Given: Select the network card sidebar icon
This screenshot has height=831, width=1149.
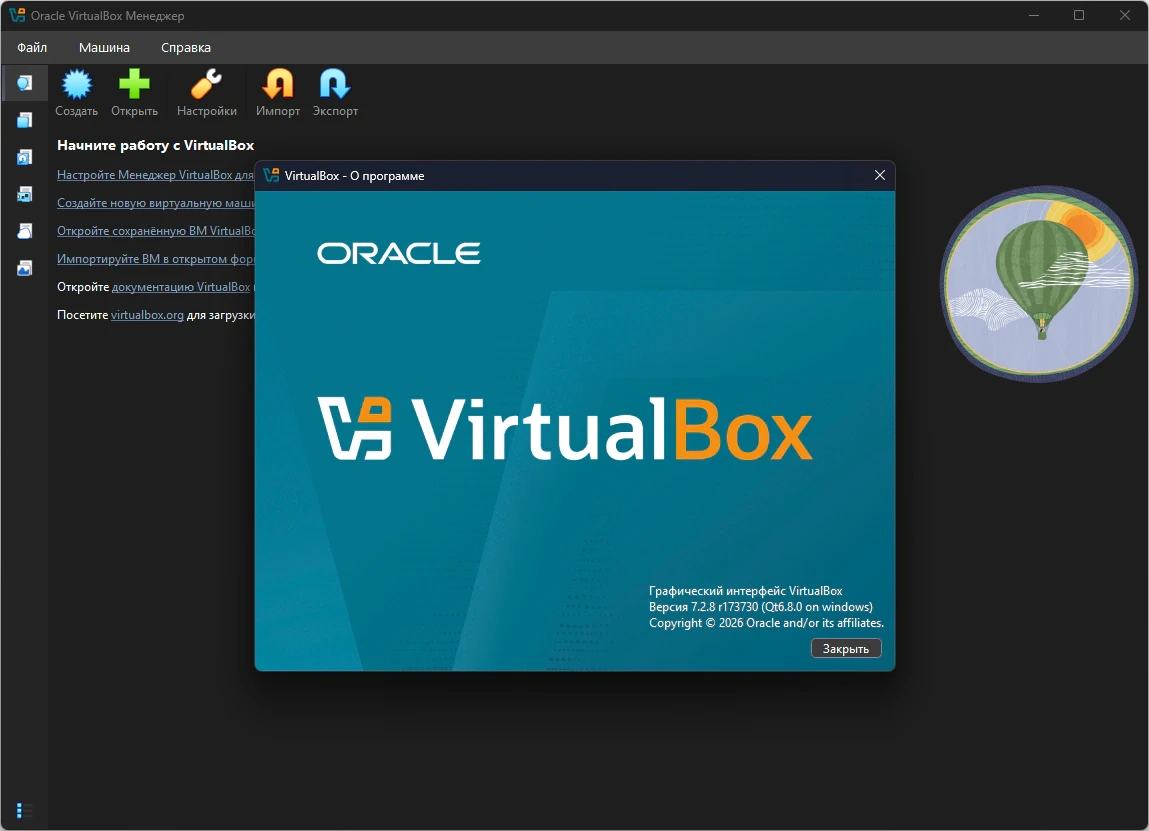Looking at the screenshot, I should pos(25,194).
